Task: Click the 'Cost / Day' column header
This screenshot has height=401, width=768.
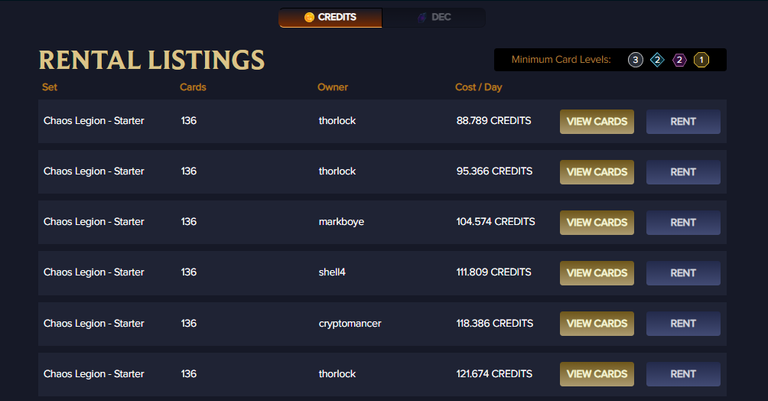Action: point(479,87)
